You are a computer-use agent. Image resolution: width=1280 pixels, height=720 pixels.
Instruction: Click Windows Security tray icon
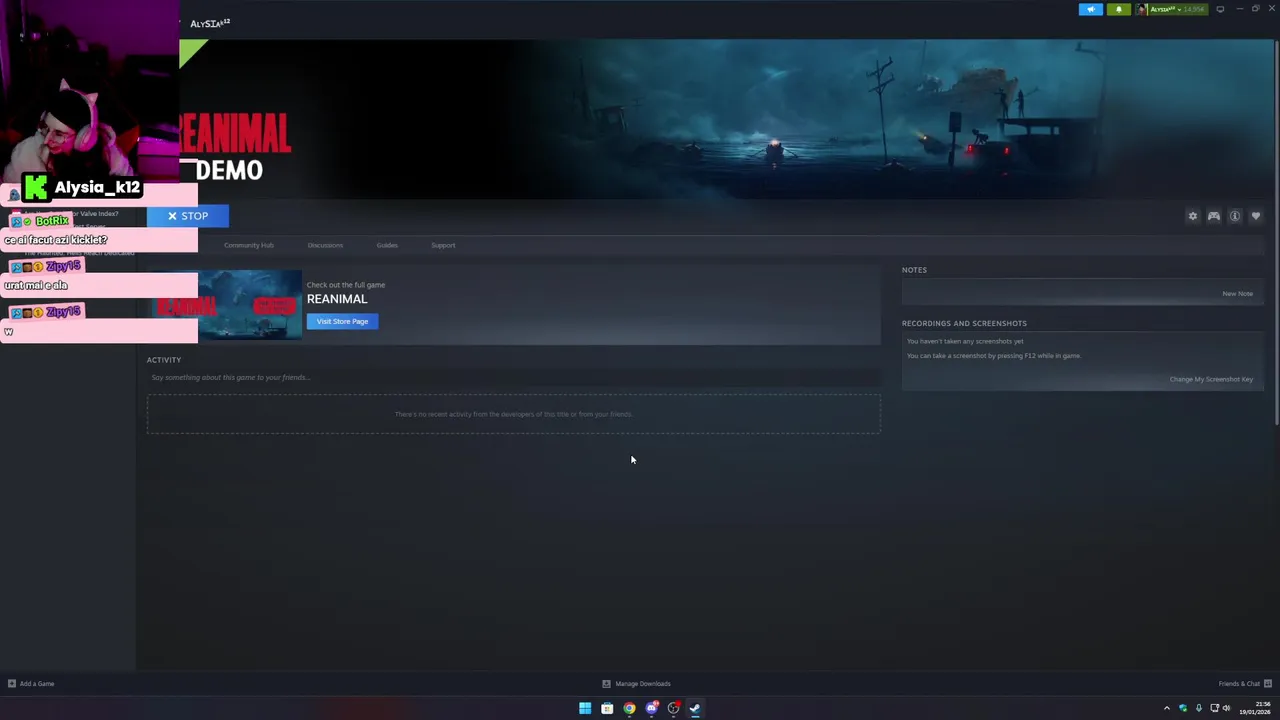pyautogui.click(x=1183, y=708)
